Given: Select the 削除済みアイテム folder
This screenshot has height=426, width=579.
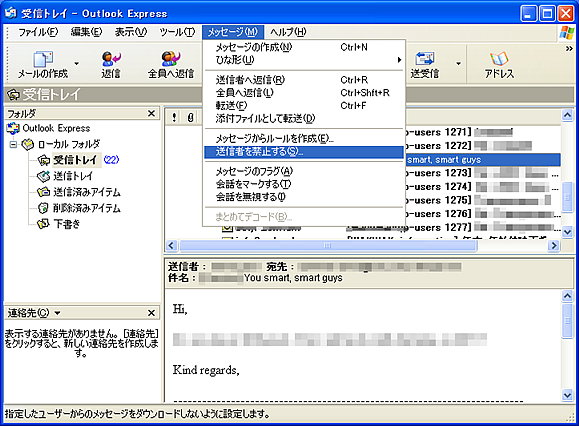Looking at the screenshot, I should (x=87, y=208).
